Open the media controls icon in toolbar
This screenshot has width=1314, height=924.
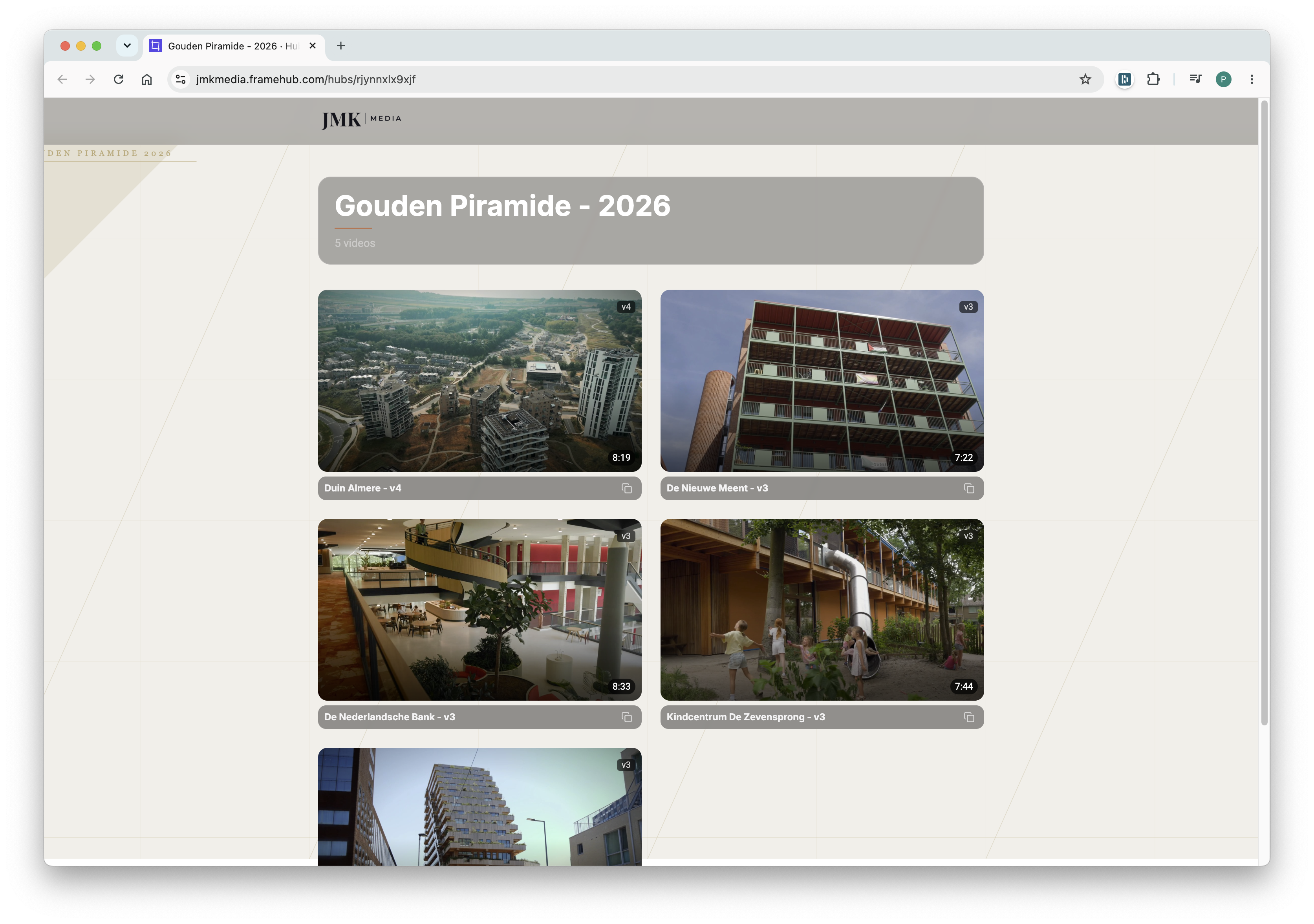pyautogui.click(x=1195, y=80)
